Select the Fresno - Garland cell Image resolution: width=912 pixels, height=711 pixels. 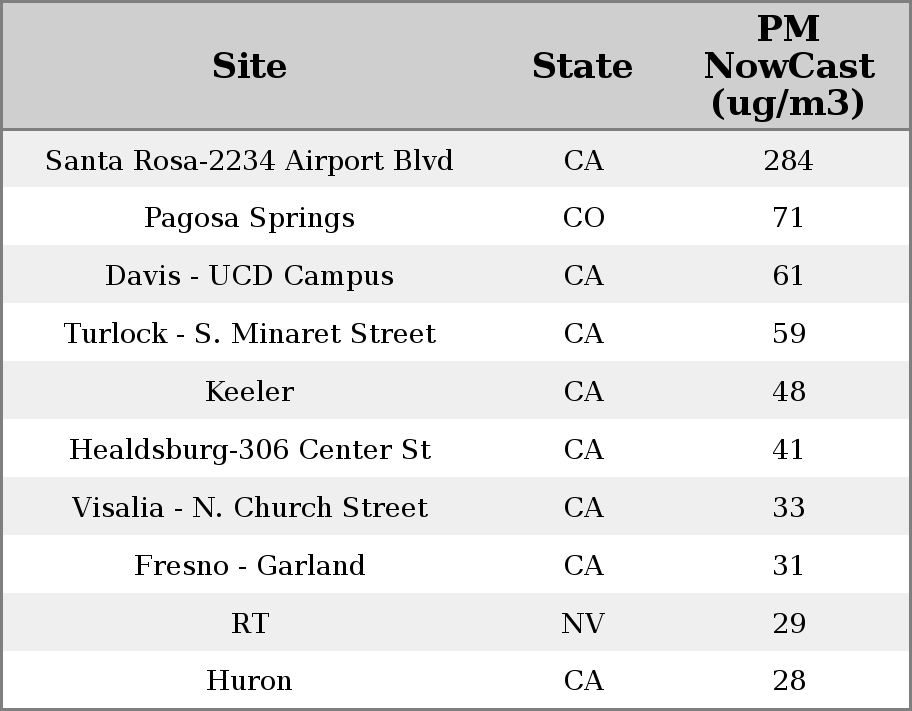coord(249,566)
